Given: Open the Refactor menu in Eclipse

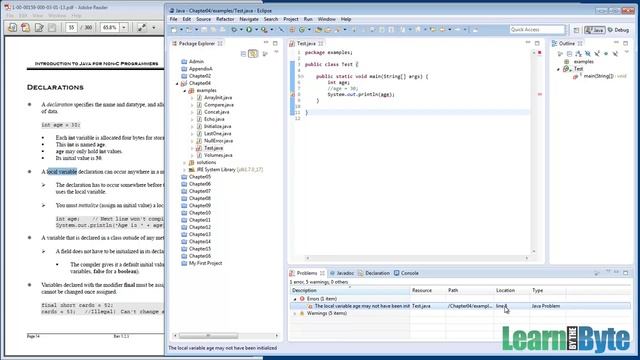Looking at the screenshot, I should click(225, 19).
